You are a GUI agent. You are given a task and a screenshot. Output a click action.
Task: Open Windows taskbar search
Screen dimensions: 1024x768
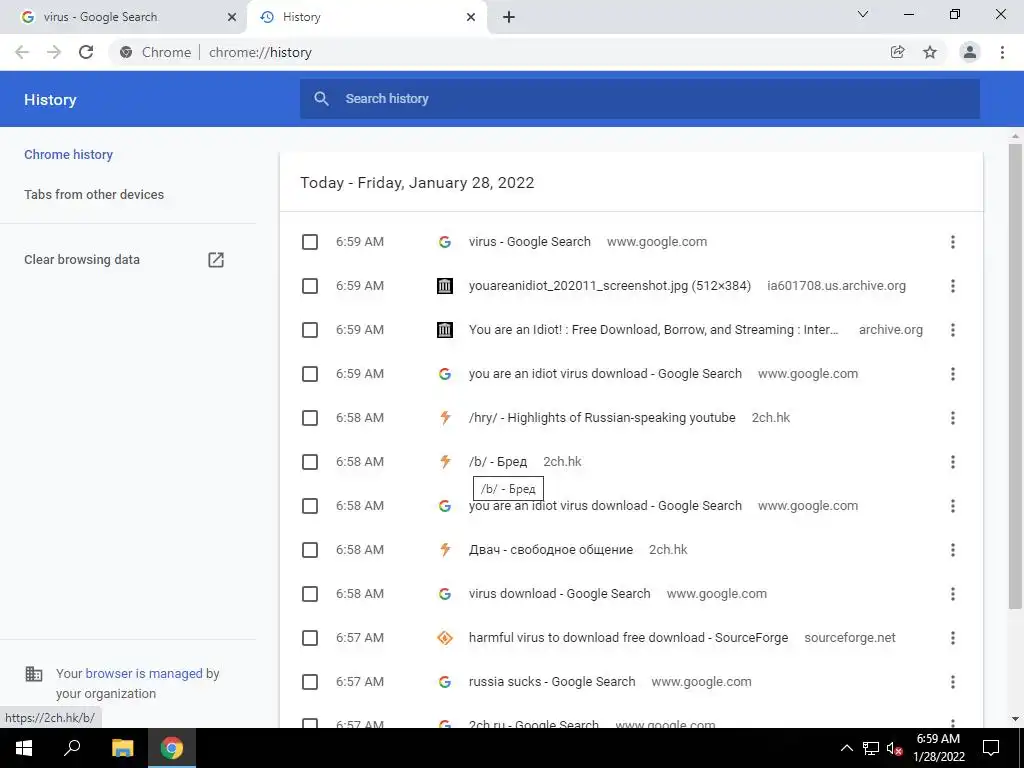click(72, 748)
